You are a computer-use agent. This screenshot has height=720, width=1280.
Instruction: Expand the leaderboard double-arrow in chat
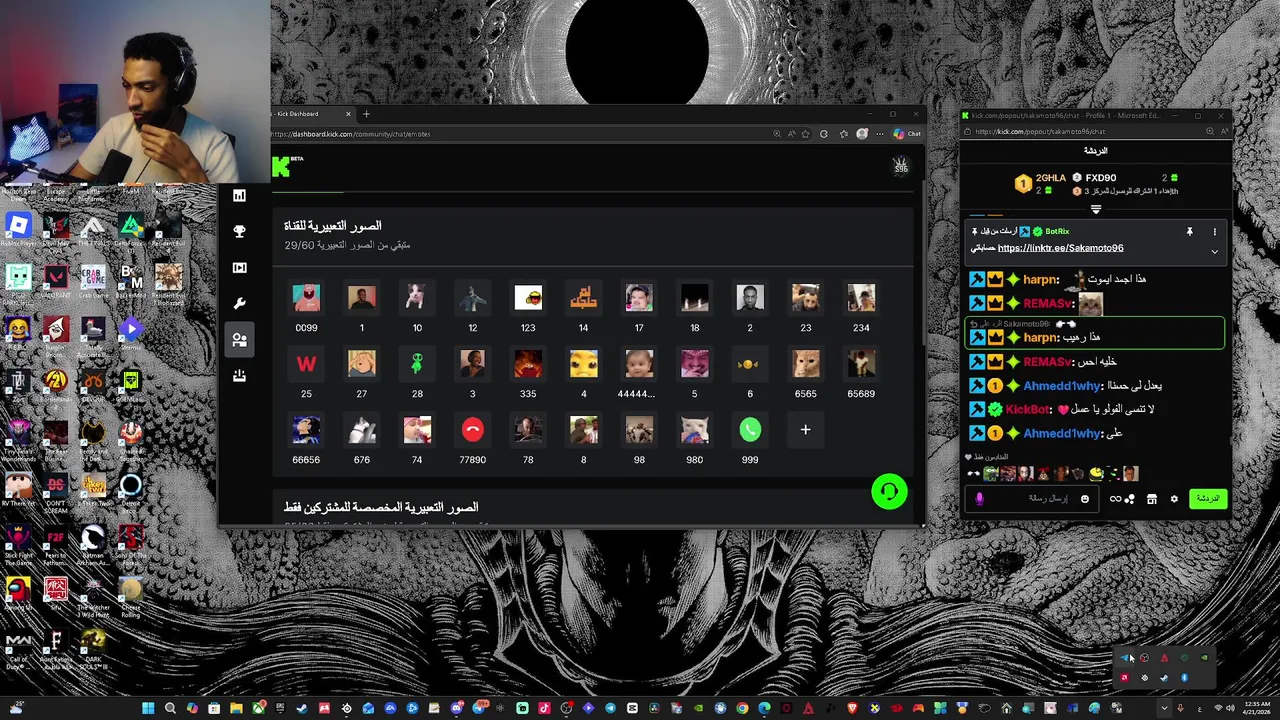(x=1096, y=209)
